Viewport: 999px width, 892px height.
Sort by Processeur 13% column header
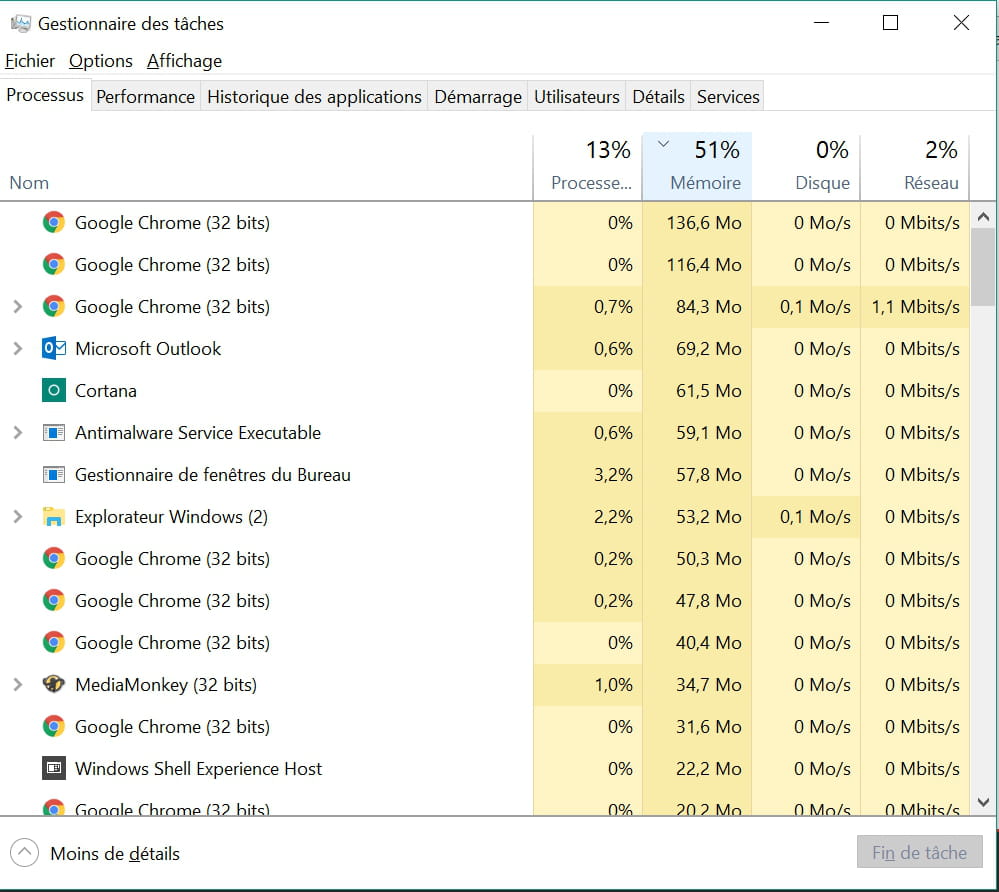pyautogui.click(x=587, y=167)
